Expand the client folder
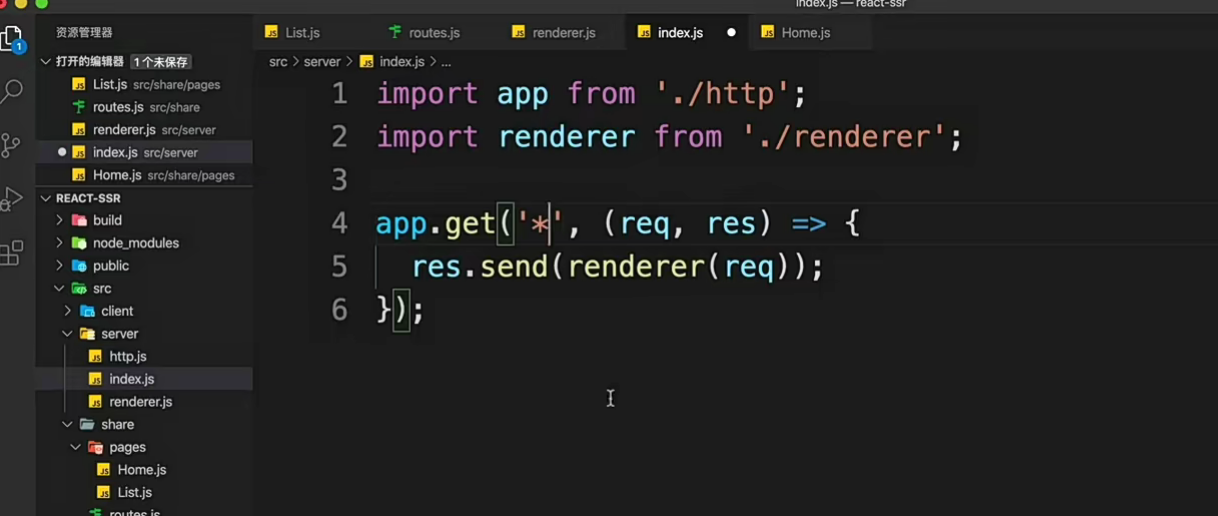Viewport: 1218px width, 516px height. click(x=117, y=311)
